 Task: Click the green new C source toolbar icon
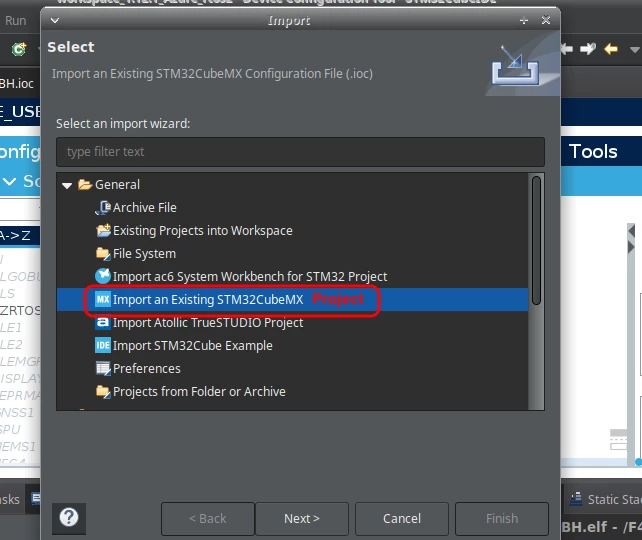(18, 49)
